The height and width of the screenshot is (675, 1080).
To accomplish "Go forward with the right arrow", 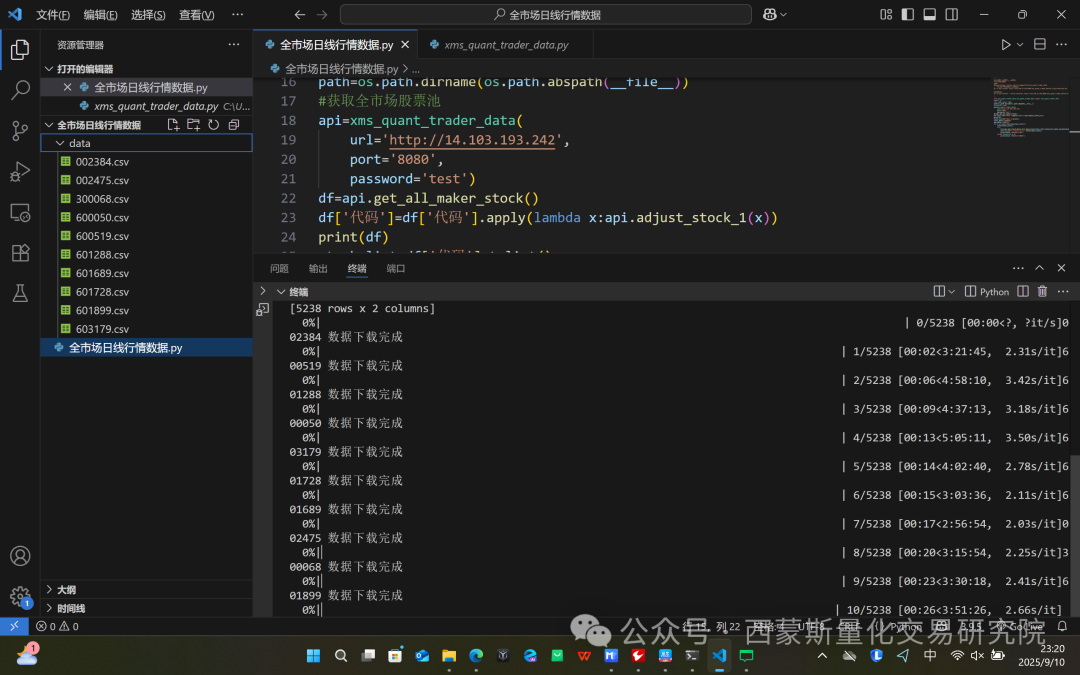I will tap(322, 14).
